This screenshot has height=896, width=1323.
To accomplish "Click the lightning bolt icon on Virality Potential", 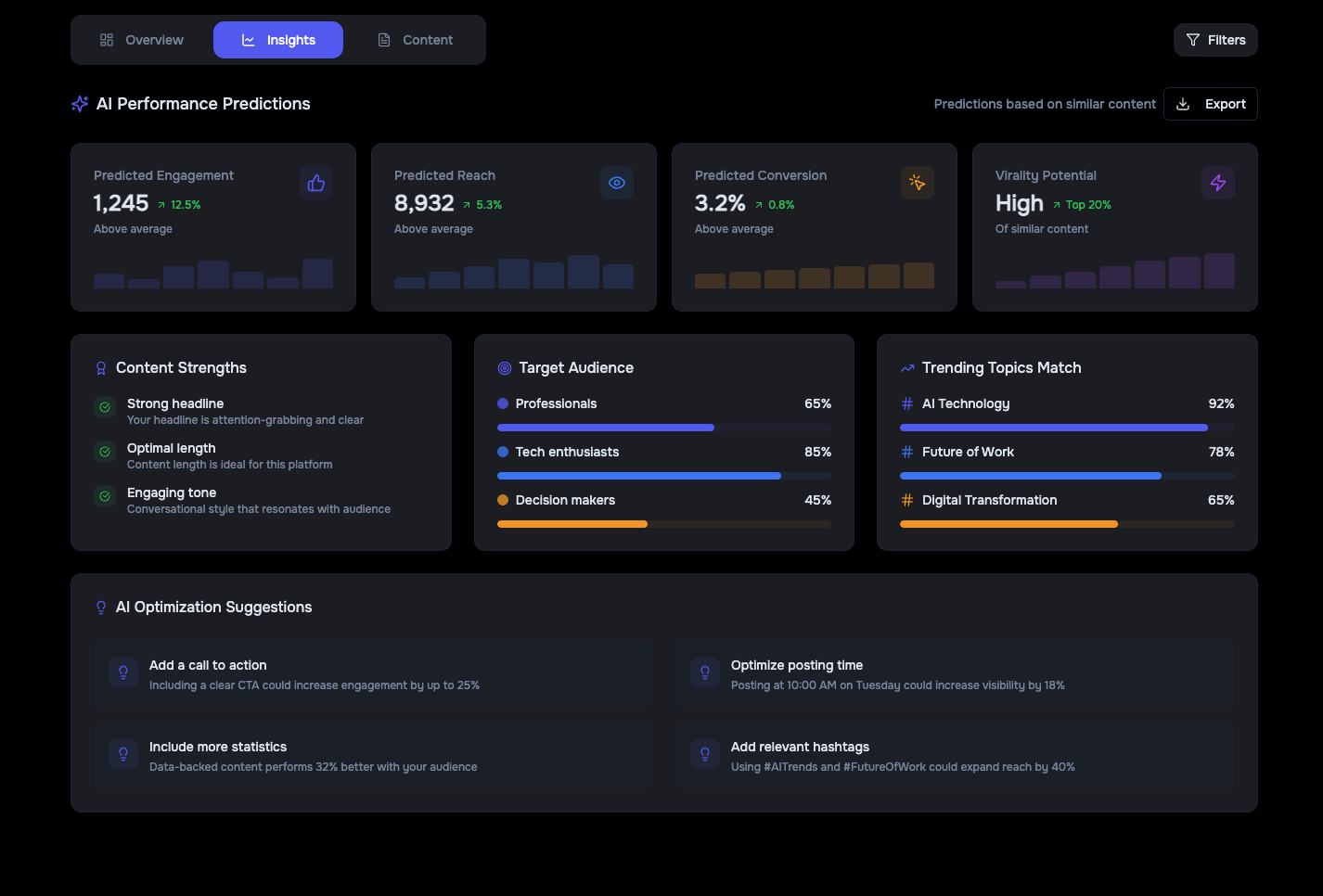I will click(1218, 183).
